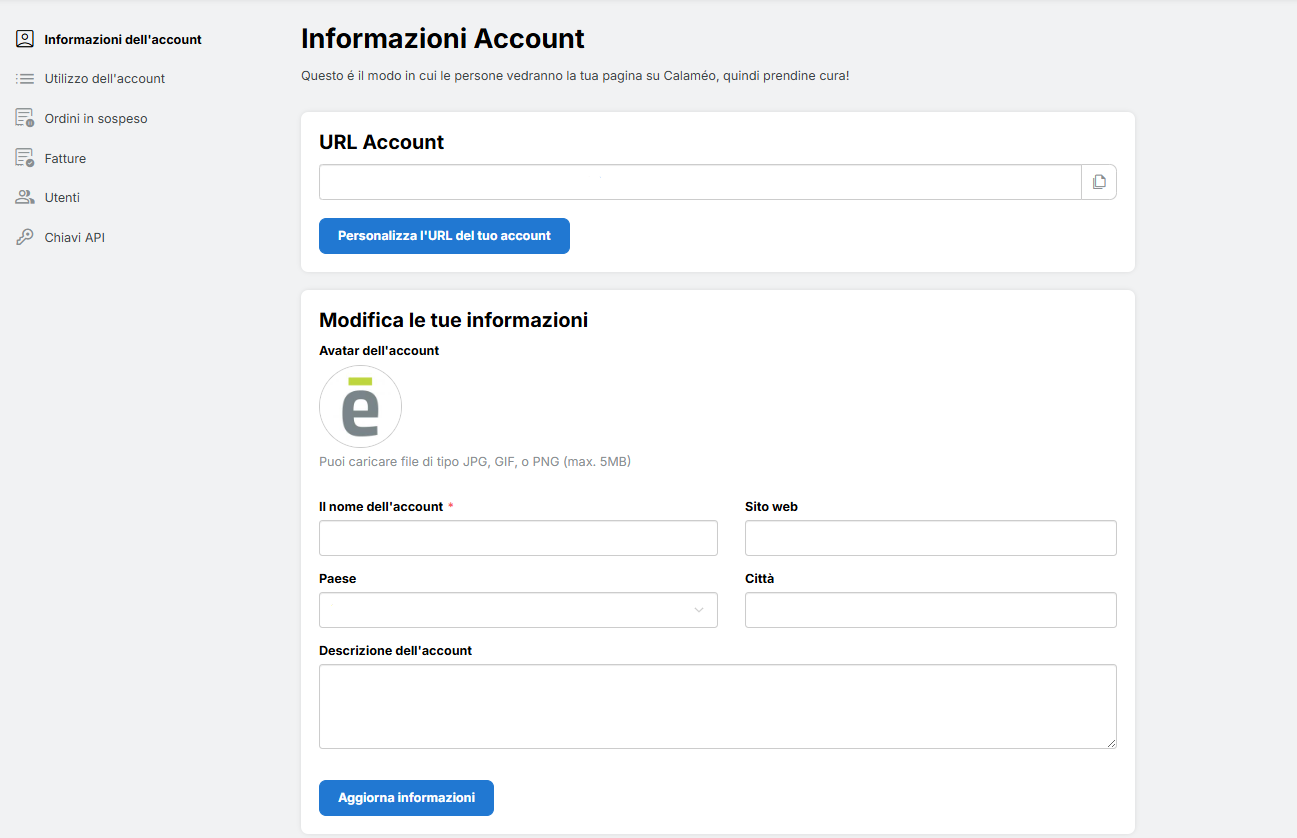The image size is (1297, 838).
Task: Click the Informazioni Account page heading
Action: [x=443, y=39]
